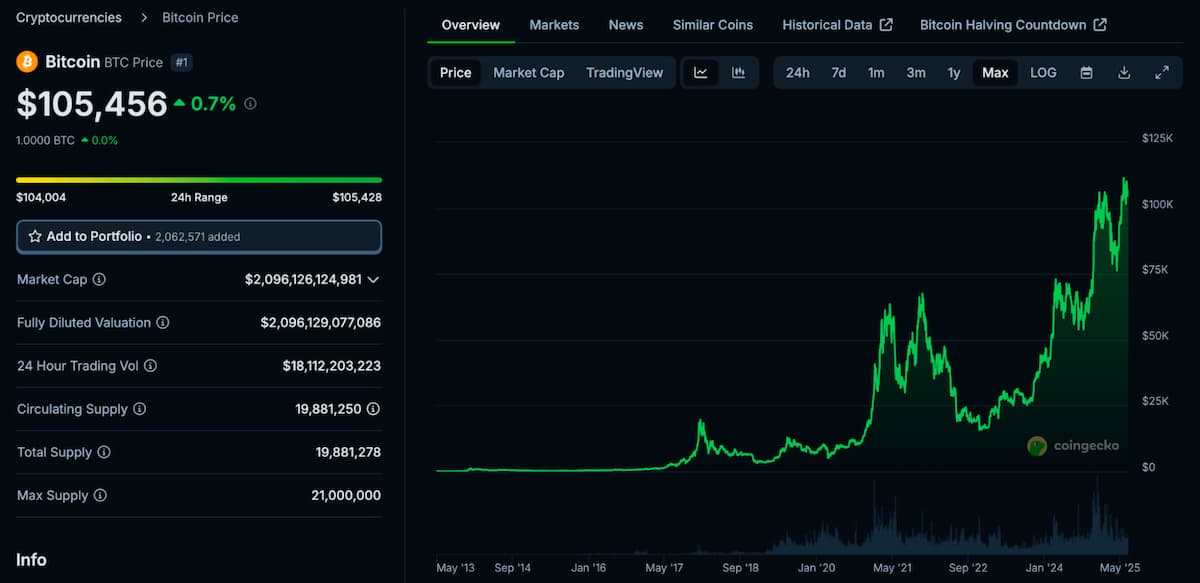Open the Historical Data tab
This screenshot has height=583, width=1200.
(x=837, y=25)
